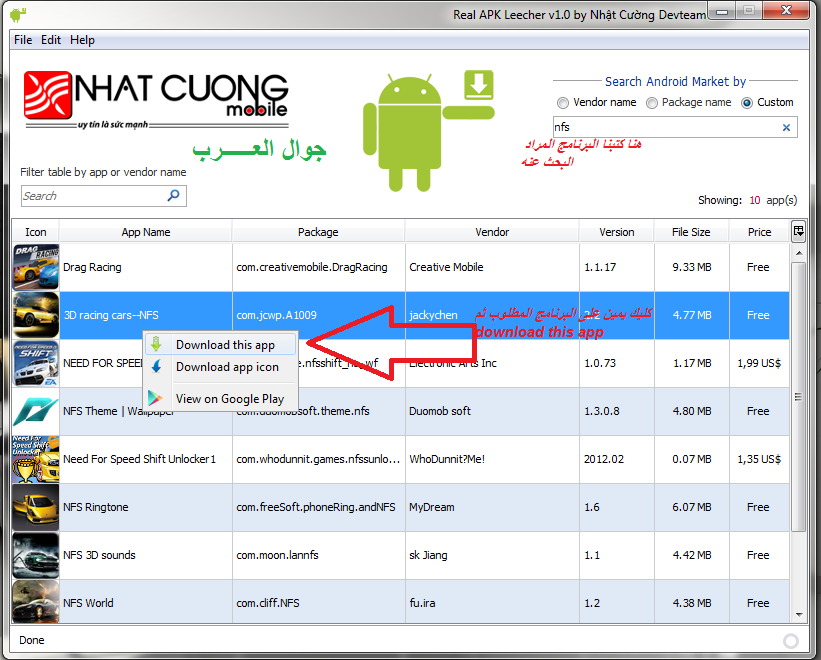Click the Android robot icon in the title bar
Screen dimensions: 821x660
[18, 15]
